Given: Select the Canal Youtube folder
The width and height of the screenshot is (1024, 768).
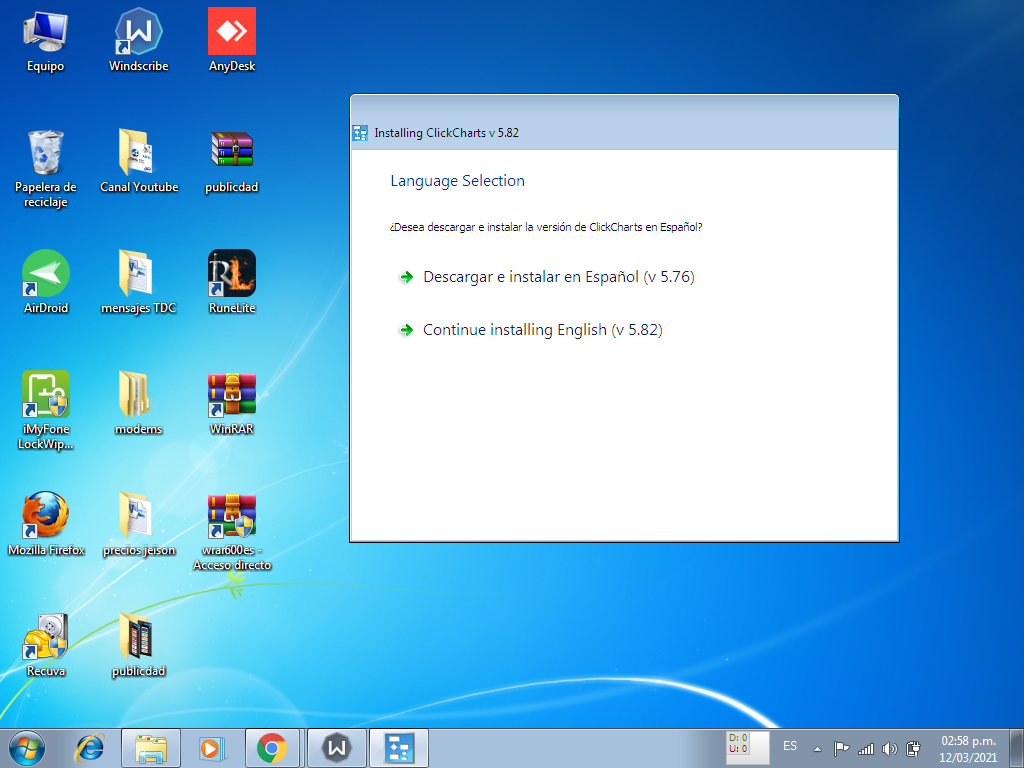Looking at the screenshot, I should [138, 161].
